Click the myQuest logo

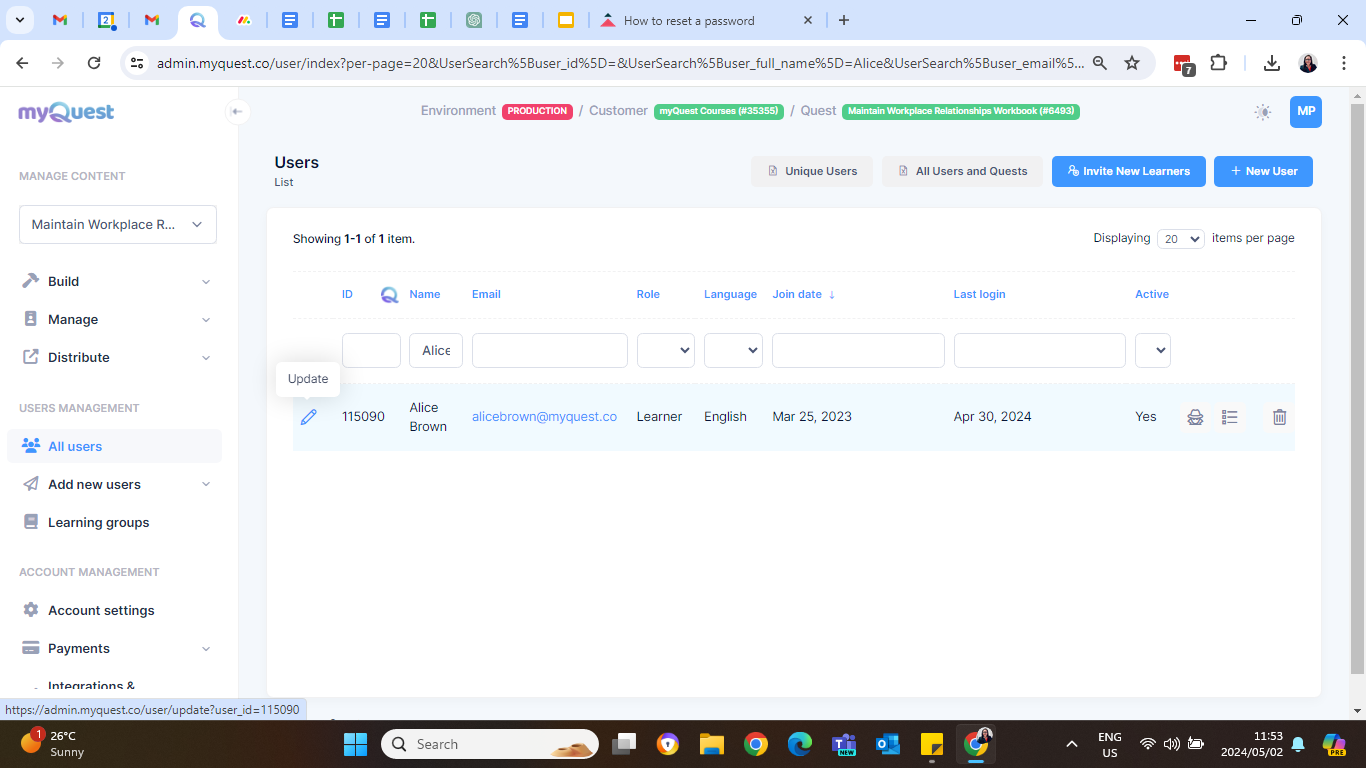66,112
